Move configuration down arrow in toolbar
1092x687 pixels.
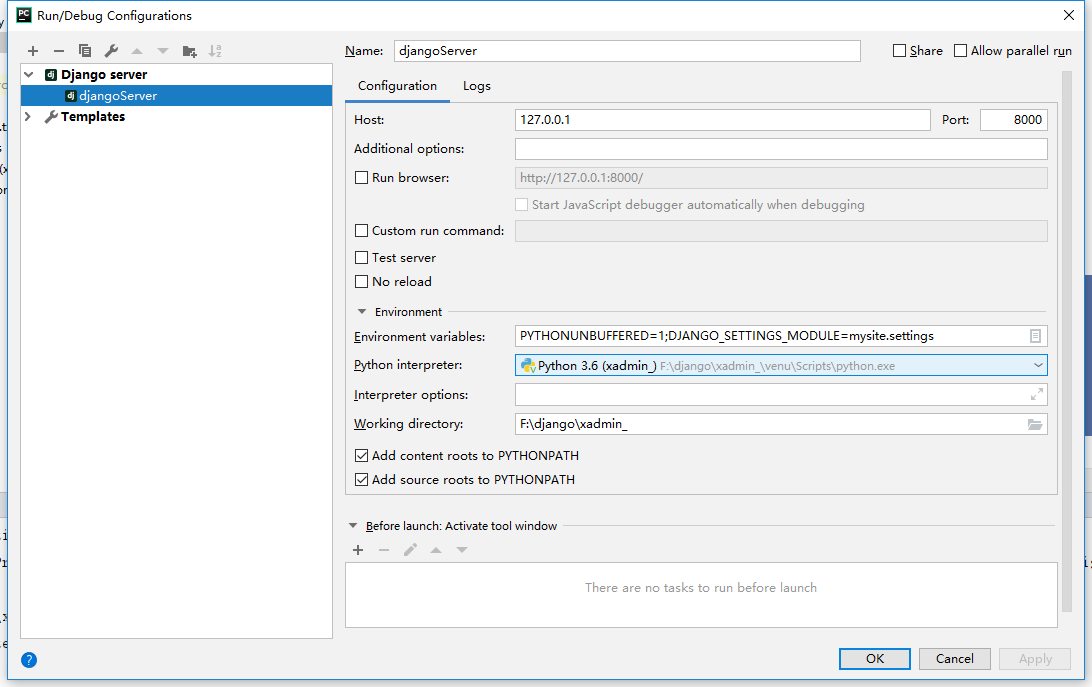pyautogui.click(x=163, y=51)
